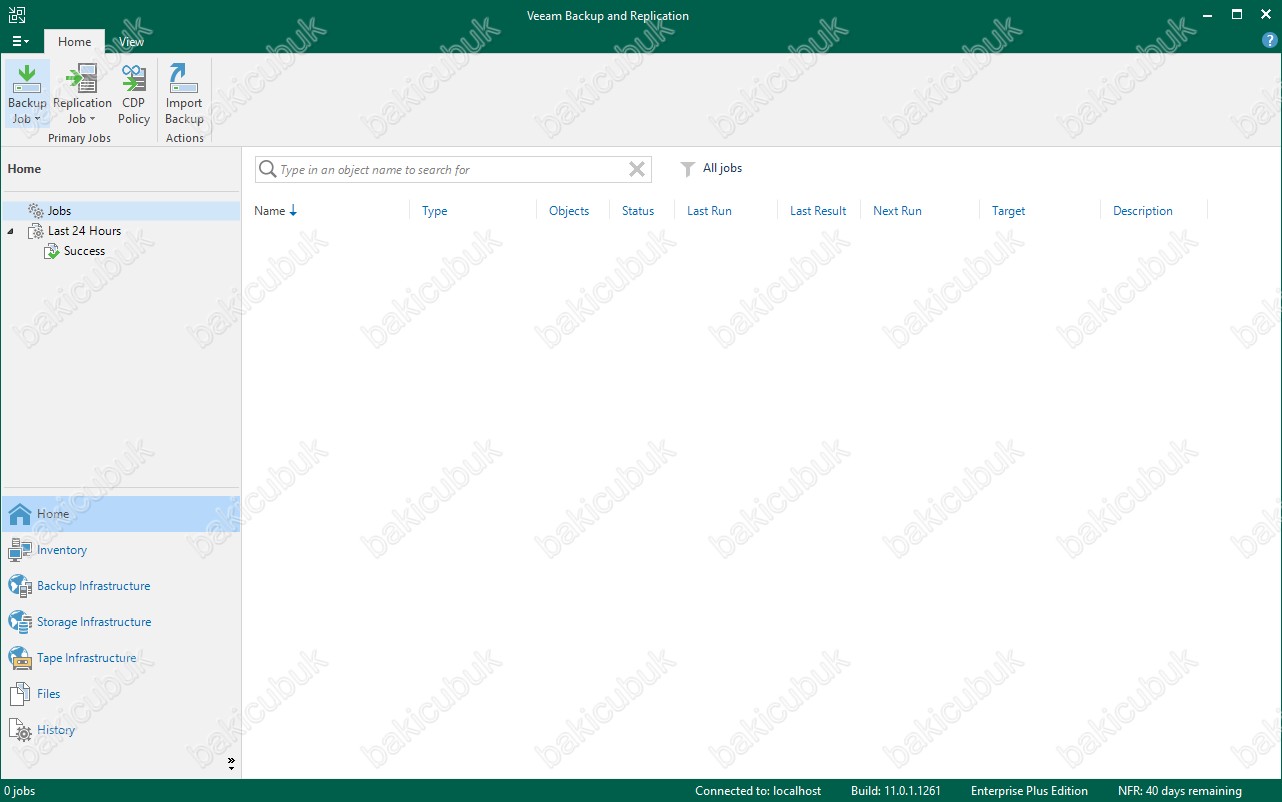
Task: Click the Files document icon
Action: tap(20, 694)
